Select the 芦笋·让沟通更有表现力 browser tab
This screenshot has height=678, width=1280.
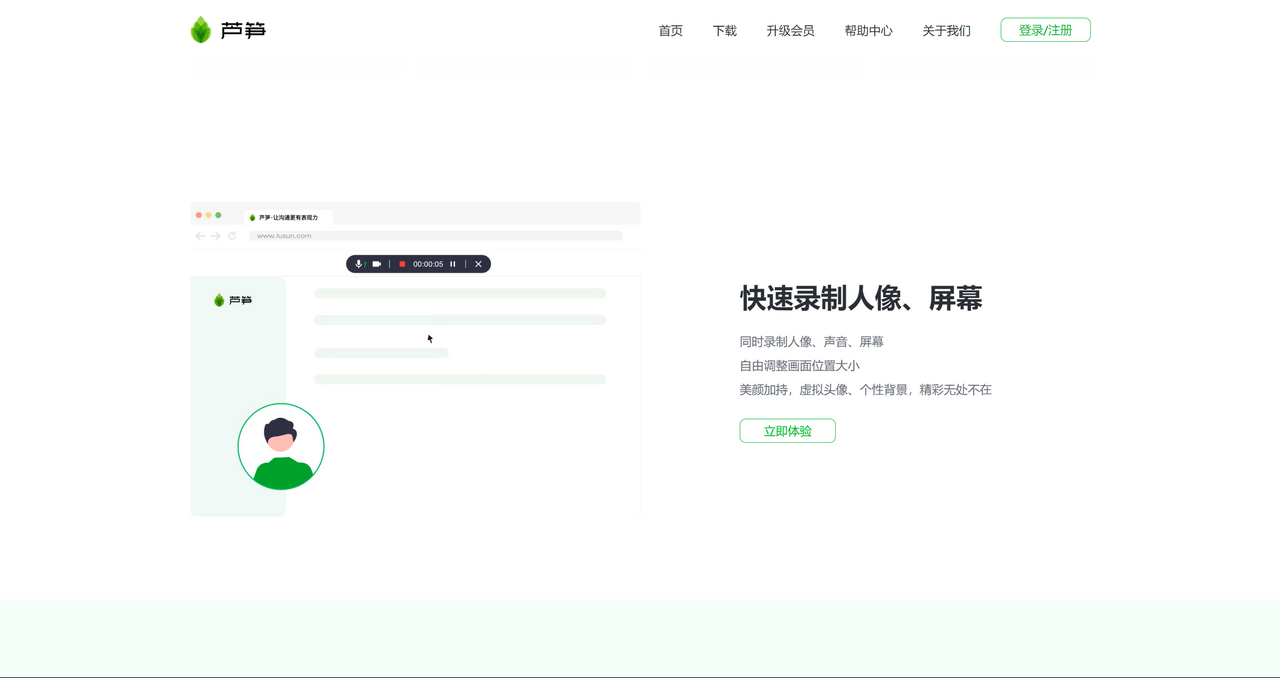click(x=288, y=216)
